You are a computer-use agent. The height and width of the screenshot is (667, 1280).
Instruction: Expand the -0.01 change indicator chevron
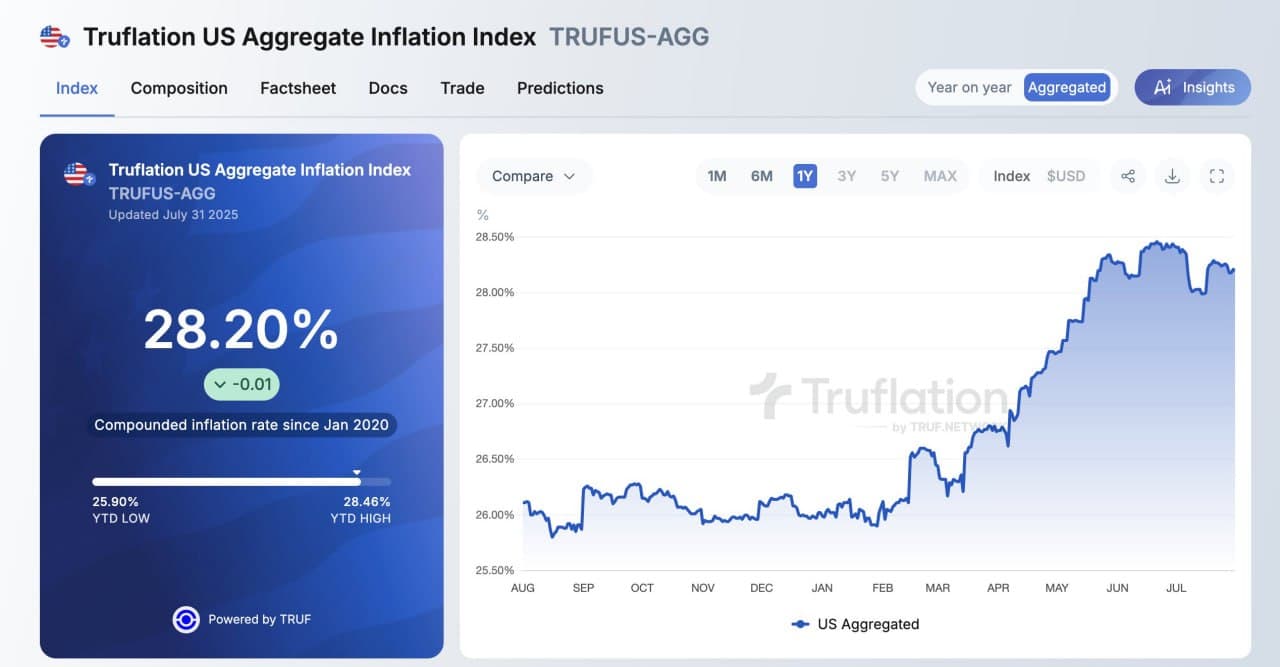(x=219, y=384)
